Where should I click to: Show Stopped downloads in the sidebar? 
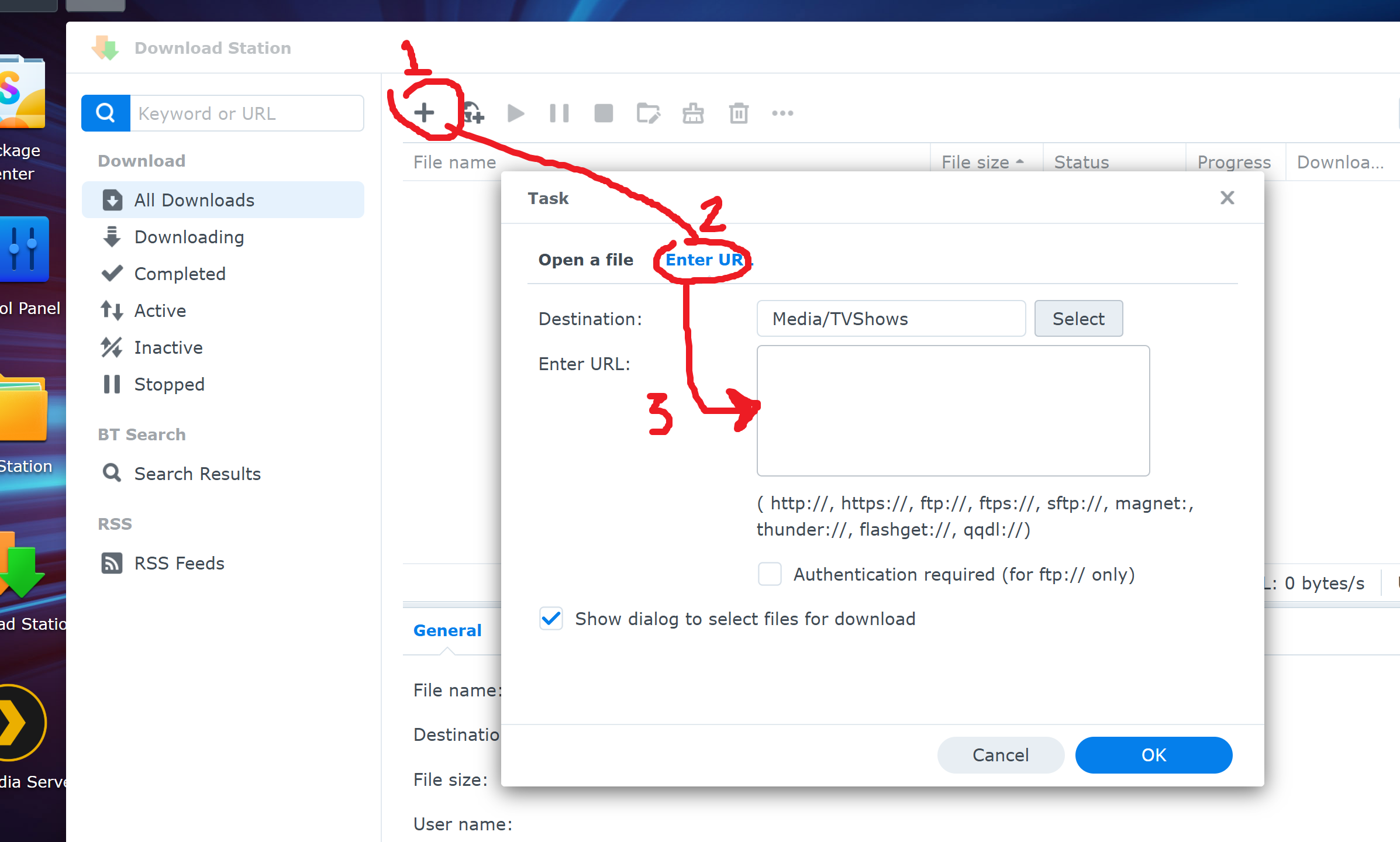[x=223, y=384]
